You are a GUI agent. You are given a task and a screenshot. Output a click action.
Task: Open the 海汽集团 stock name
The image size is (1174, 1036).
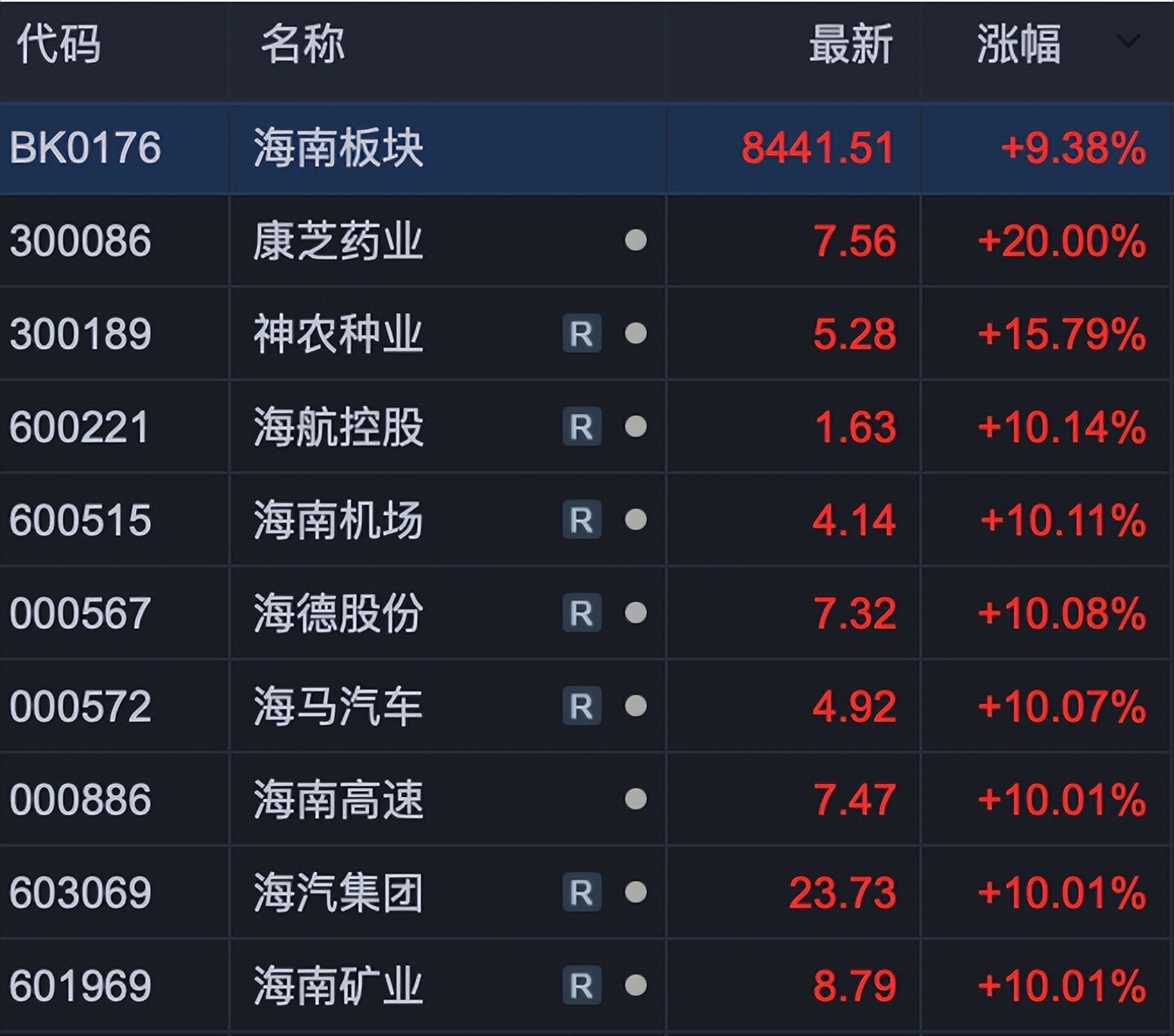[338, 893]
